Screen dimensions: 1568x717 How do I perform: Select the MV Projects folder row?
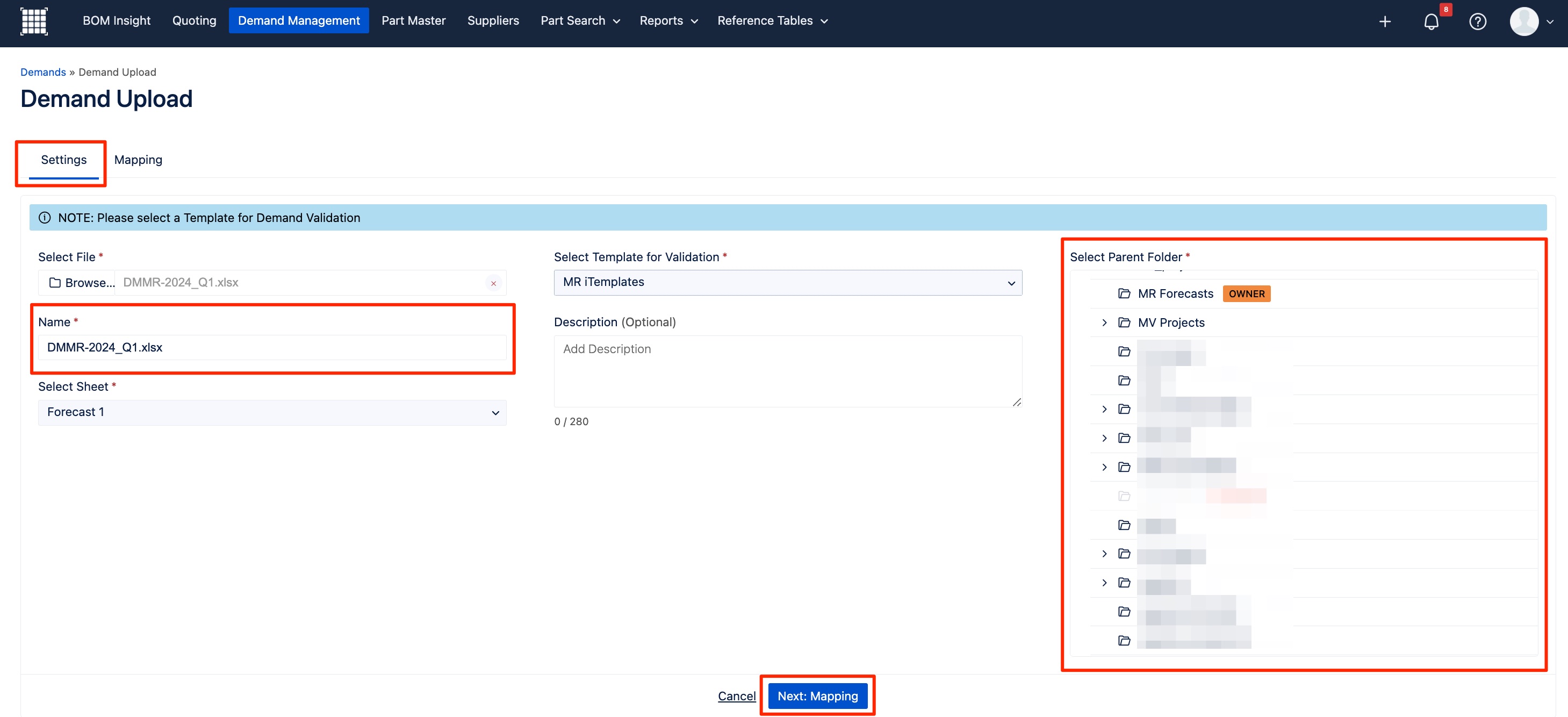click(1314, 322)
